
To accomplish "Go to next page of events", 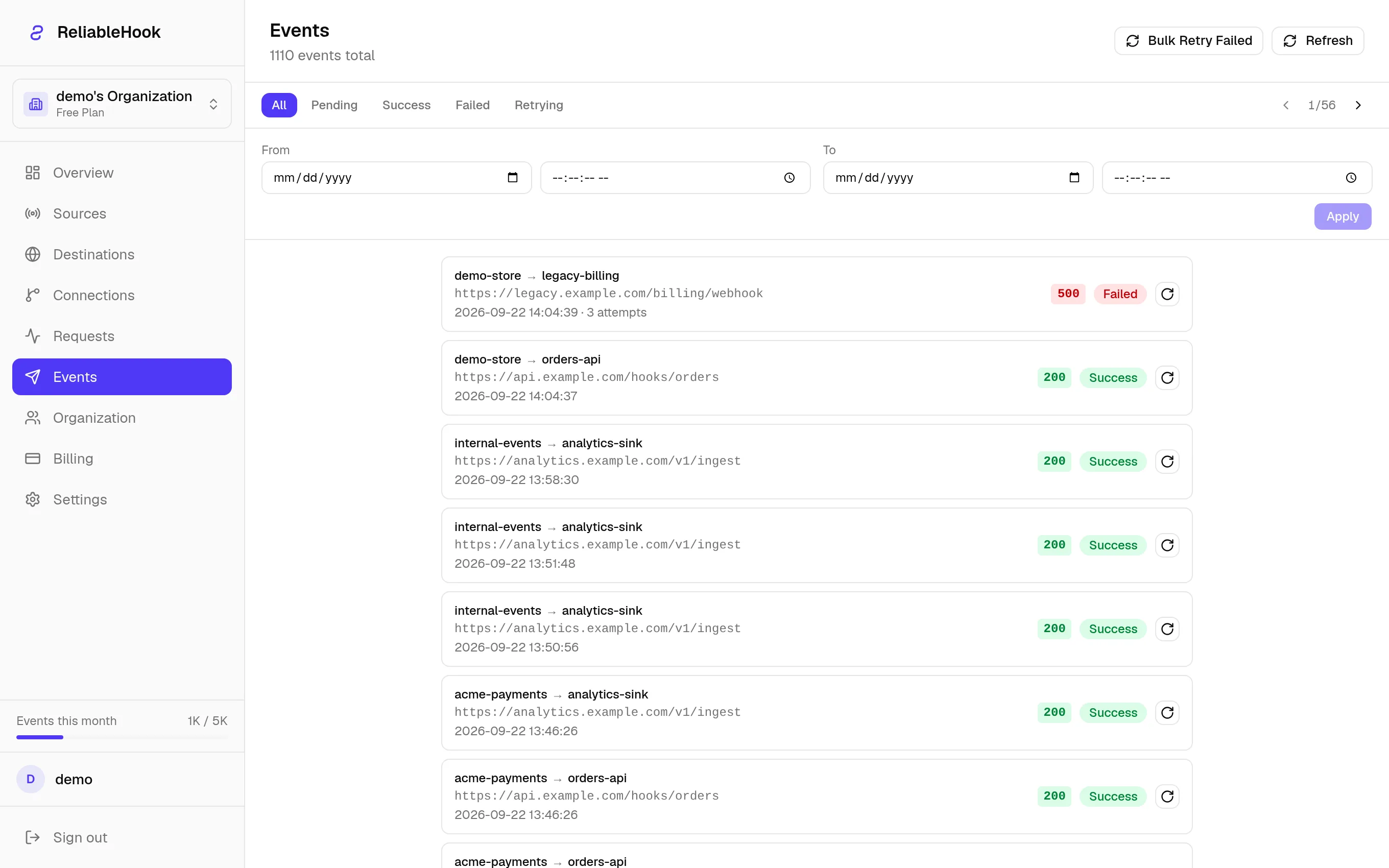I will pyautogui.click(x=1358, y=105).
